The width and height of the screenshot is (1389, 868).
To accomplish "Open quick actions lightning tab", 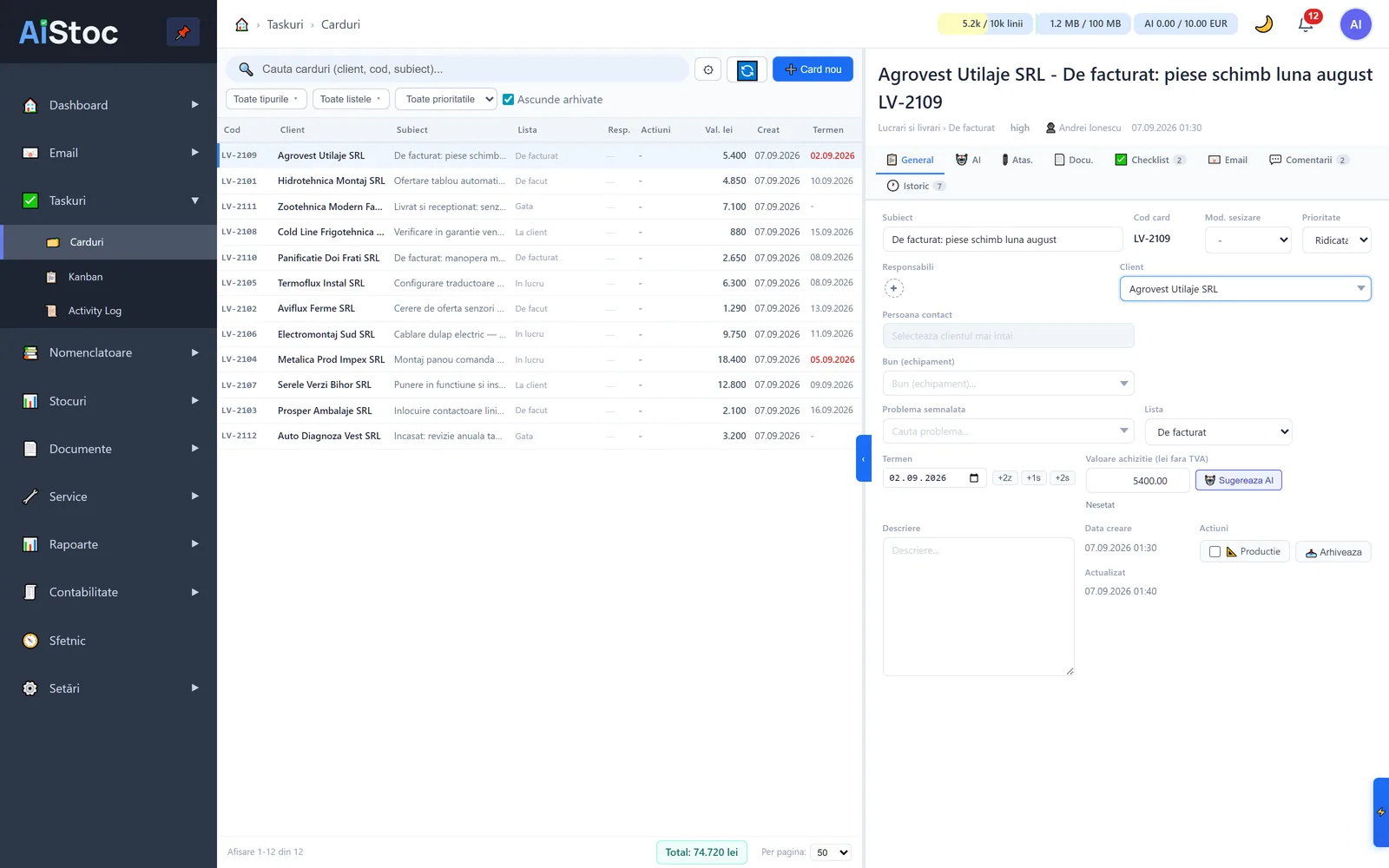I will [x=1381, y=812].
